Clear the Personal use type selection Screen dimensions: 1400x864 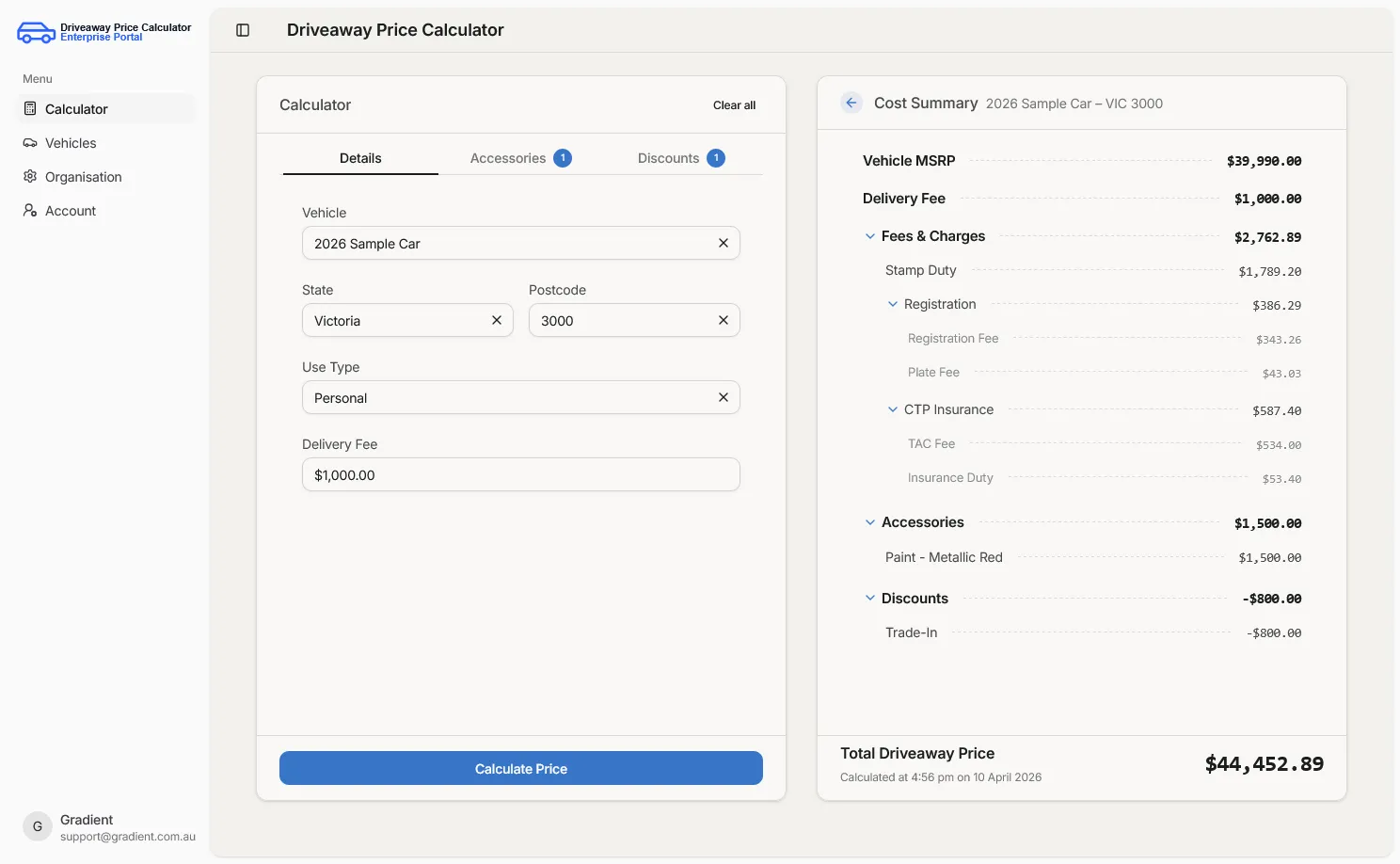724,397
